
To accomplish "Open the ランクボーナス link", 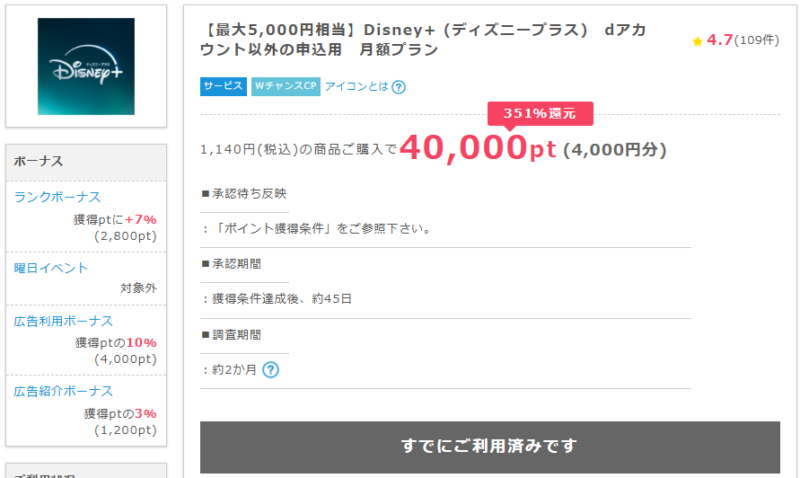I will [x=57, y=197].
